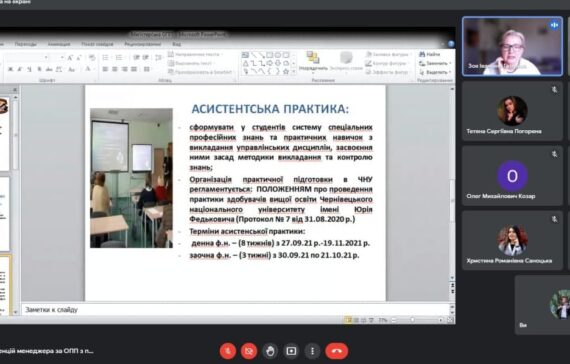Image resolution: width=570 pixels, height=364 pixels.
Task: Click the PowerPoint help question mark icon
Action: 451,44
